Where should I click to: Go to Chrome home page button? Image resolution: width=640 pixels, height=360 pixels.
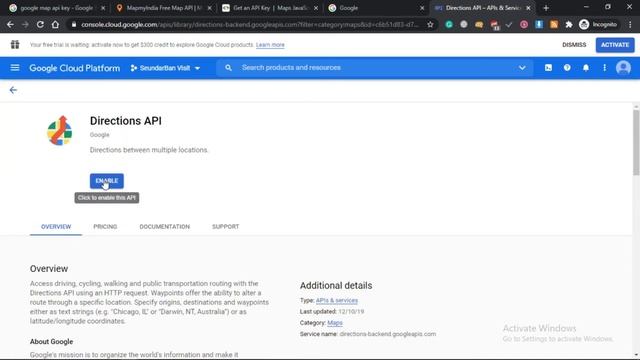(55, 24)
